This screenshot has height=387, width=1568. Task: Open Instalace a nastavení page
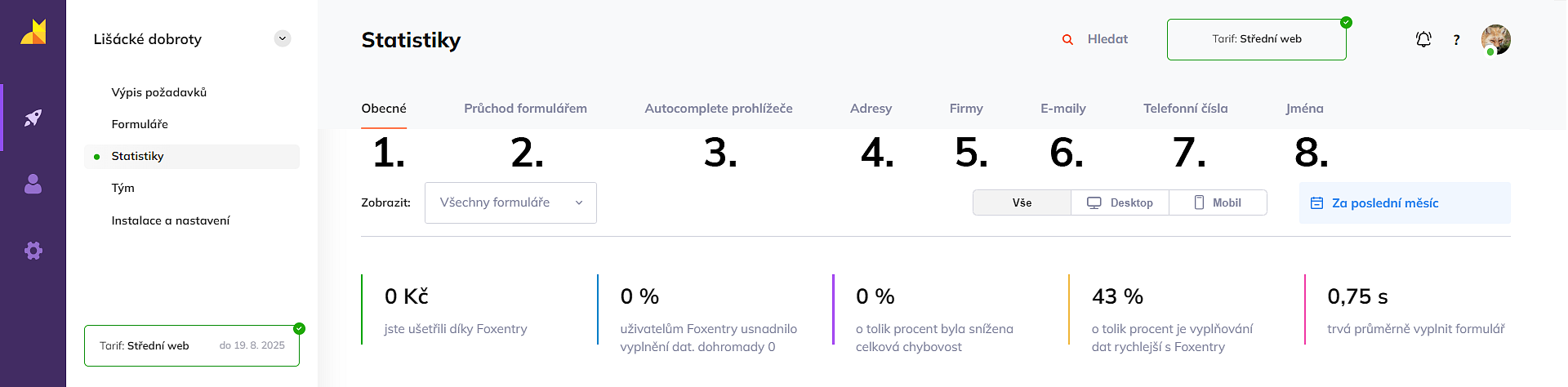click(171, 220)
